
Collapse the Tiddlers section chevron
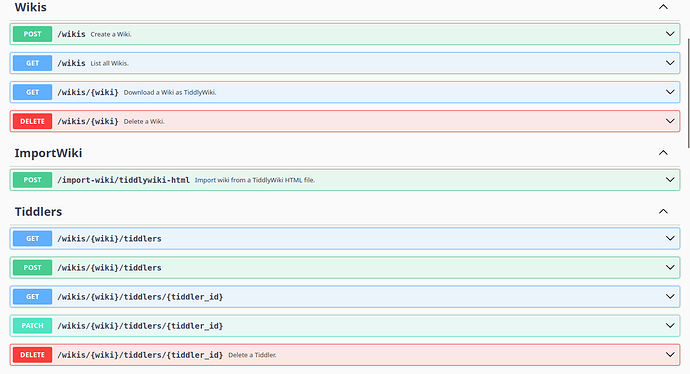point(663,212)
